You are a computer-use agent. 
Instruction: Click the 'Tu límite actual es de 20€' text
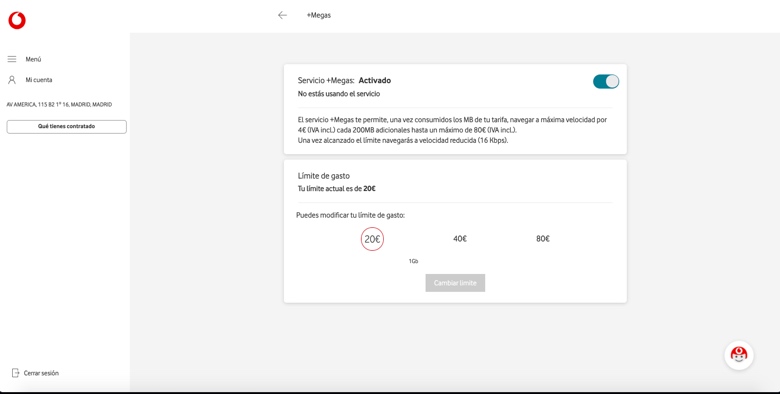tap(336, 189)
